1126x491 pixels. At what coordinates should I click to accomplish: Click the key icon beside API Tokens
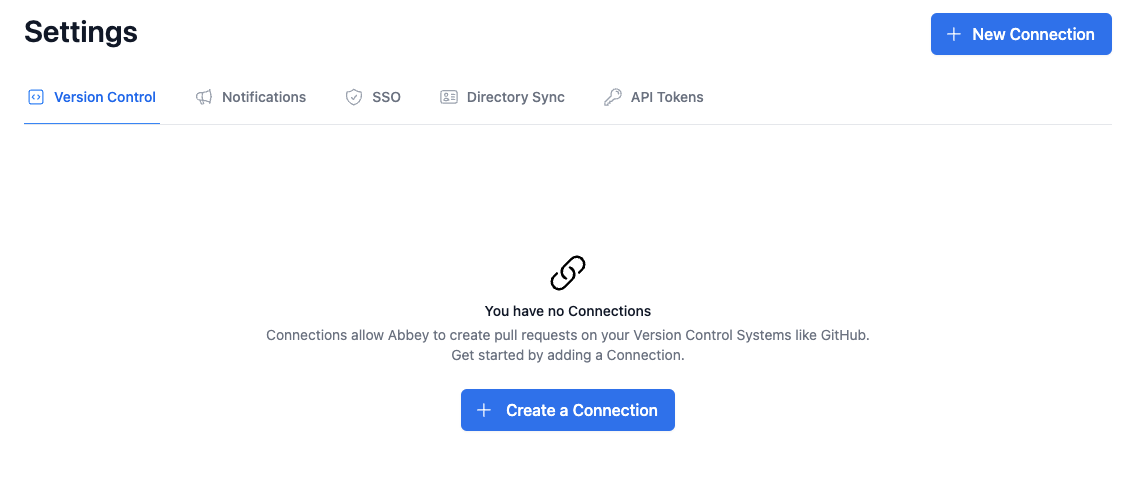pyautogui.click(x=613, y=98)
